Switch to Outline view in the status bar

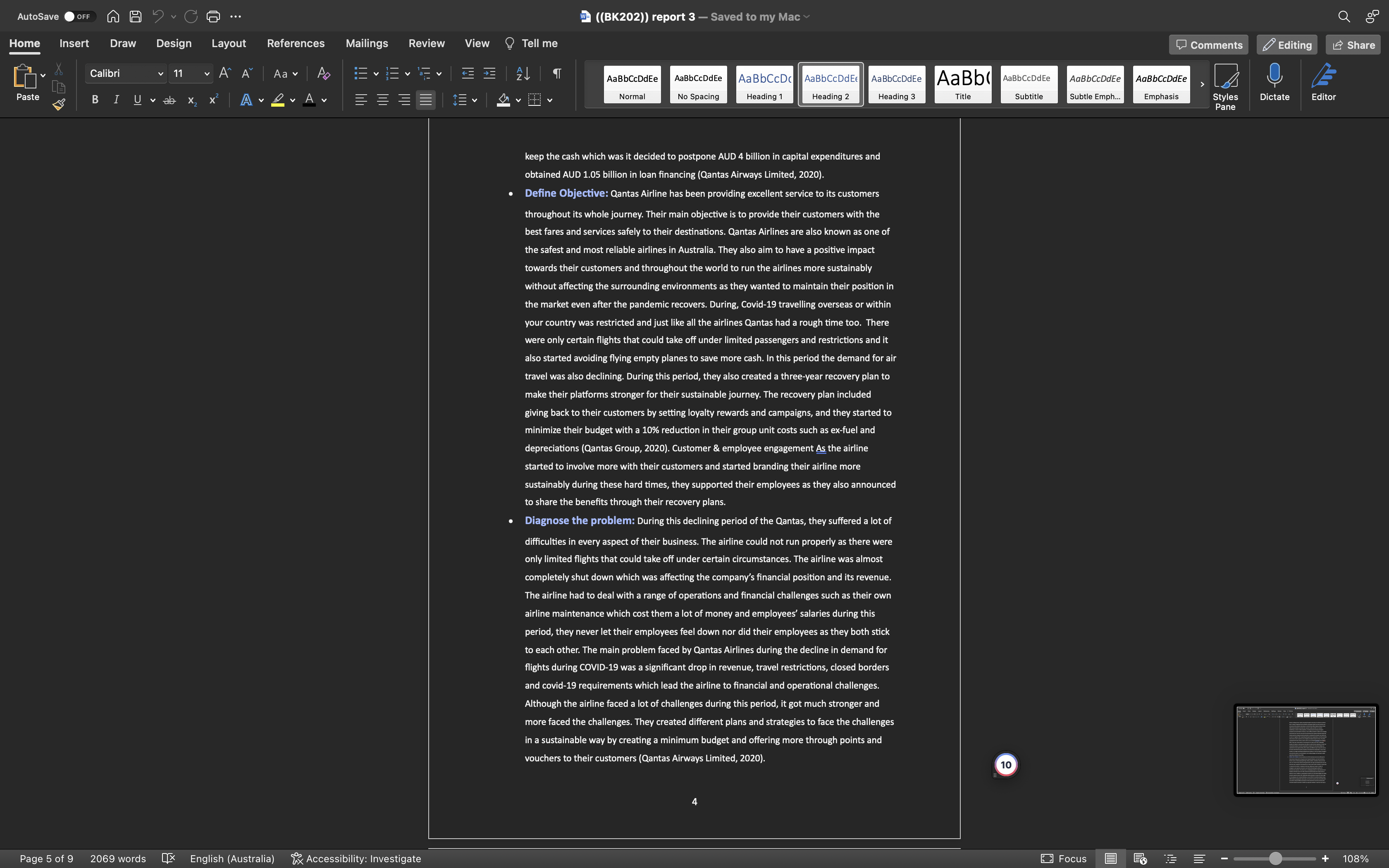click(1170, 859)
